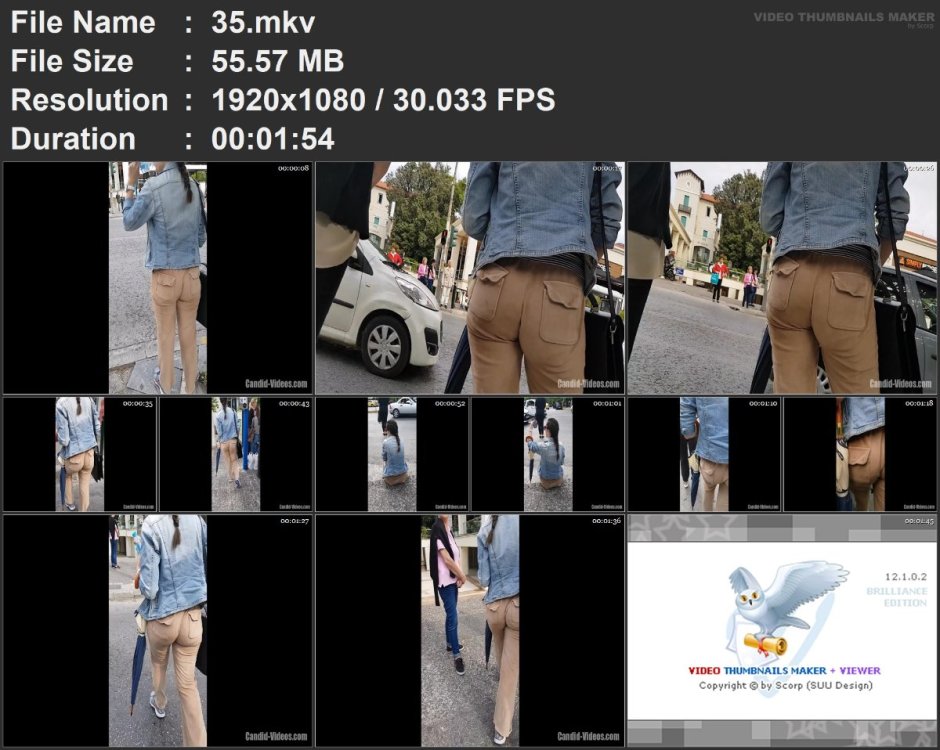
Task: Click the Video Thumbnails Maker watermark in the header
Action: 844,18
